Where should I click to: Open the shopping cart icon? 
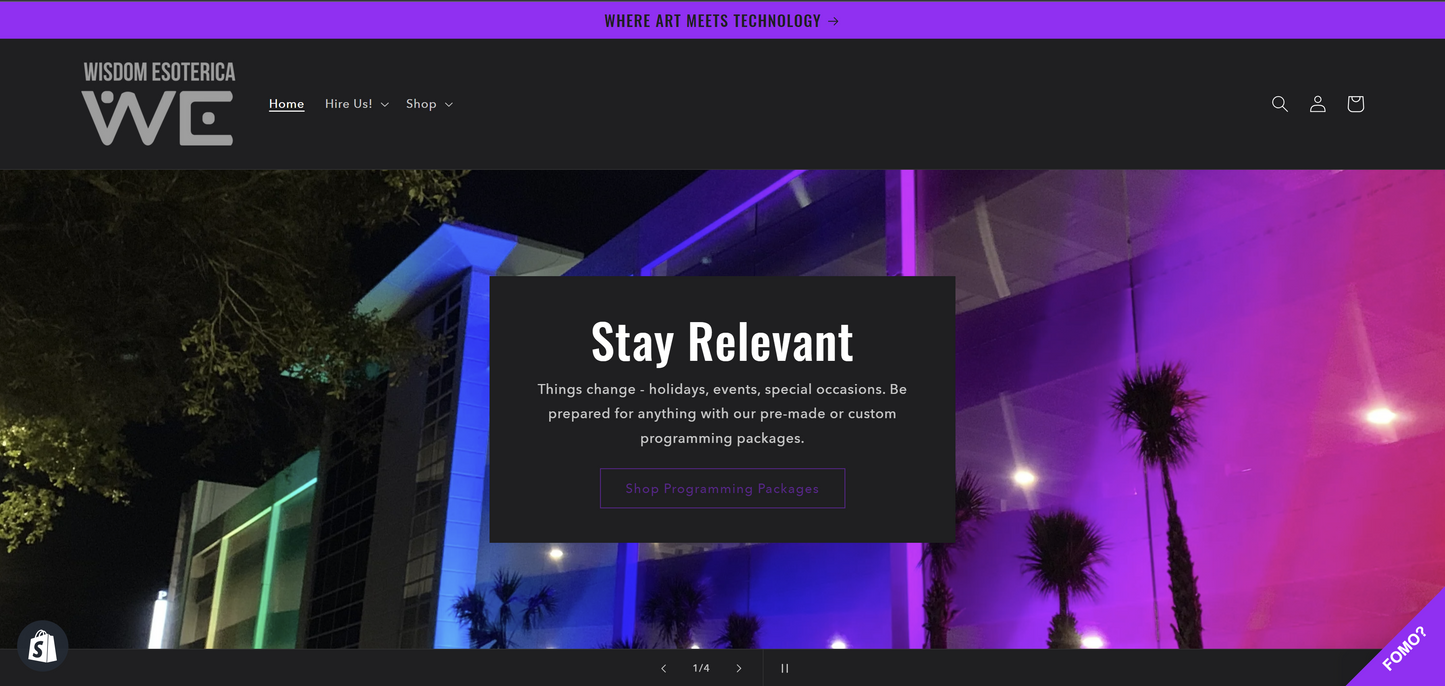pos(1355,104)
